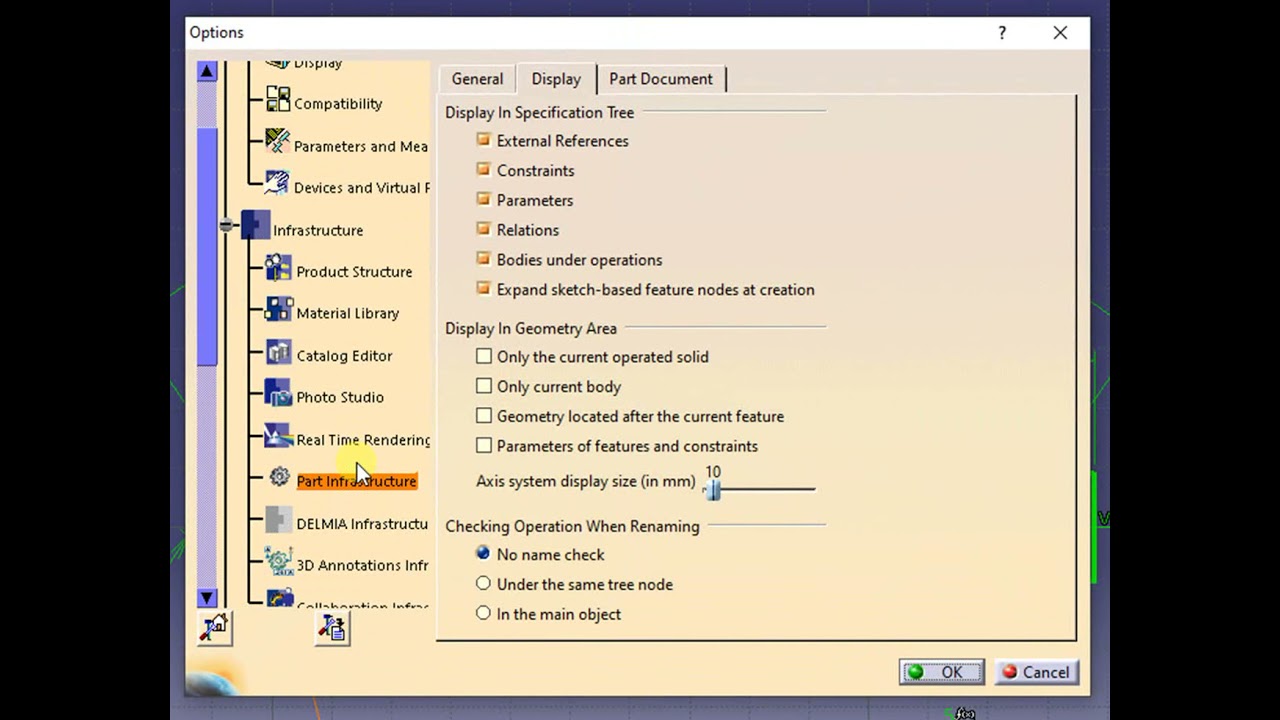The width and height of the screenshot is (1280, 720).
Task: Click the Part Infrastructure gear icon
Action: 280,477
